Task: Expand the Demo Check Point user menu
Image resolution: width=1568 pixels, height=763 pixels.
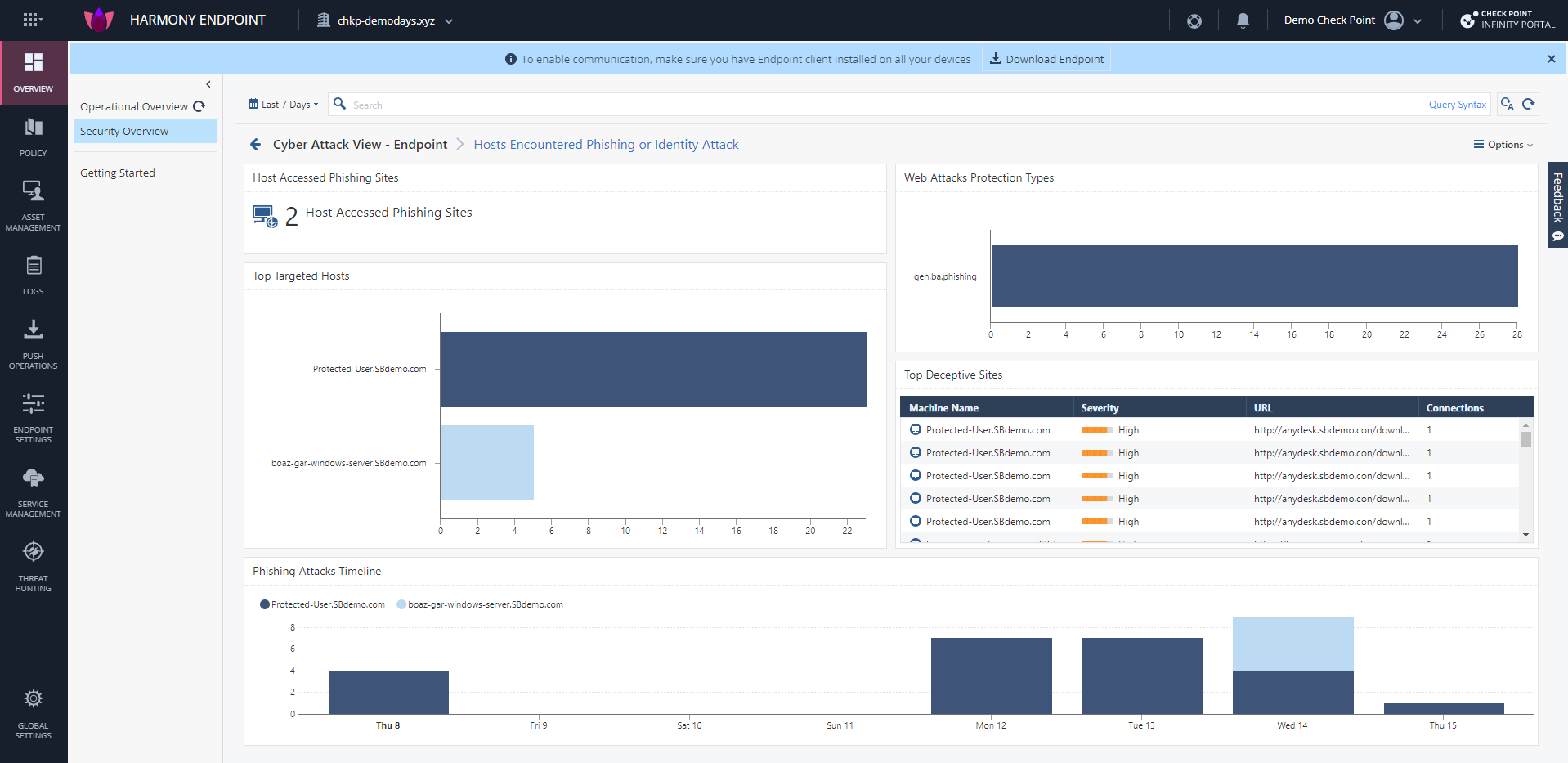Action: tap(1418, 21)
